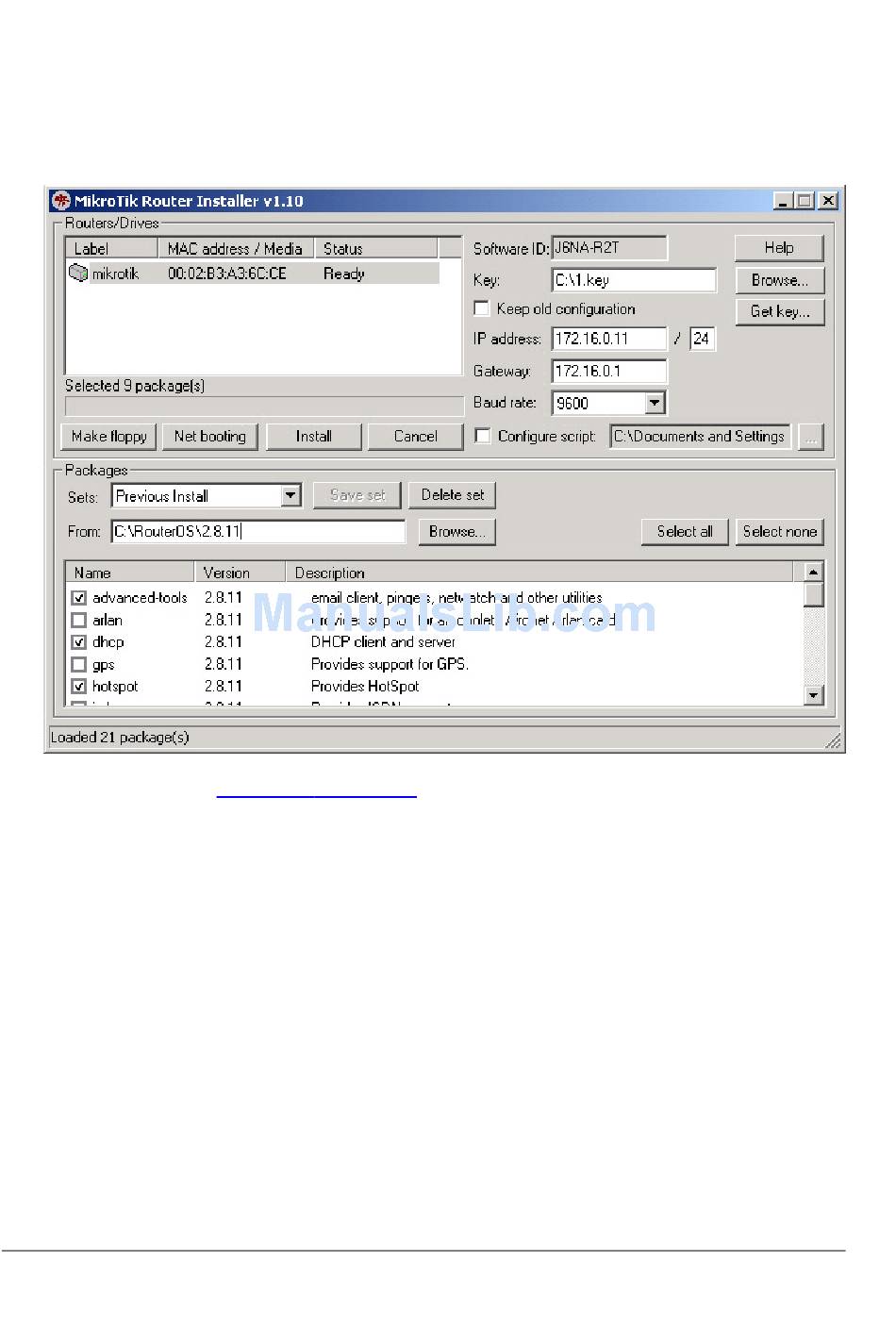
Task: Click 'DHCP client and server' description
Action: [x=383, y=642]
